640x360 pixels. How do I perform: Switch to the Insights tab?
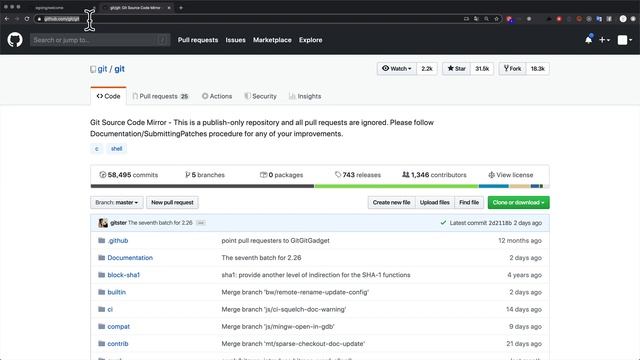pyautogui.click(x=305, y=96)
